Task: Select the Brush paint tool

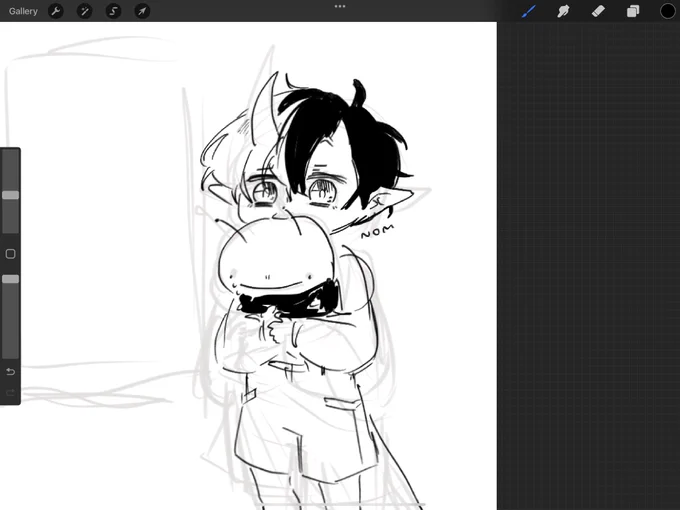Action: click(529, 11)
